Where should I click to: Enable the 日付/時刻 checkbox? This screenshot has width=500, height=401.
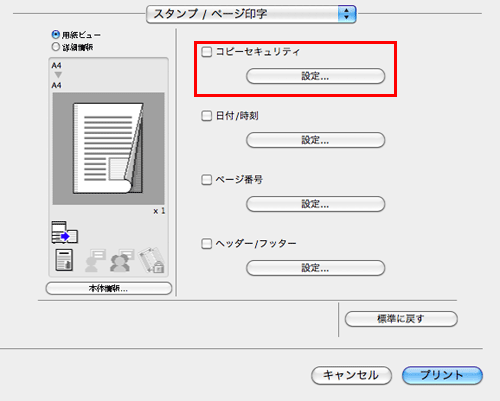(207, 116)
